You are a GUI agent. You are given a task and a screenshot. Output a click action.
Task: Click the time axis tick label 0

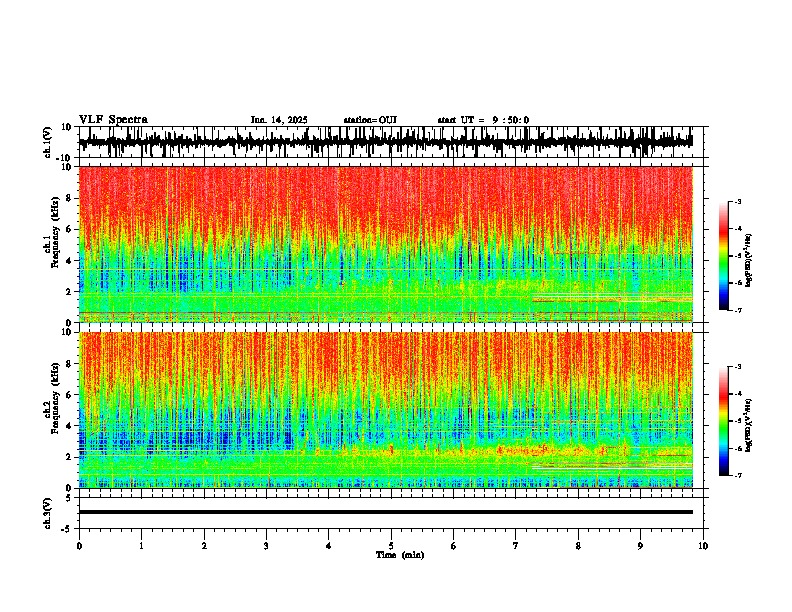79,546
